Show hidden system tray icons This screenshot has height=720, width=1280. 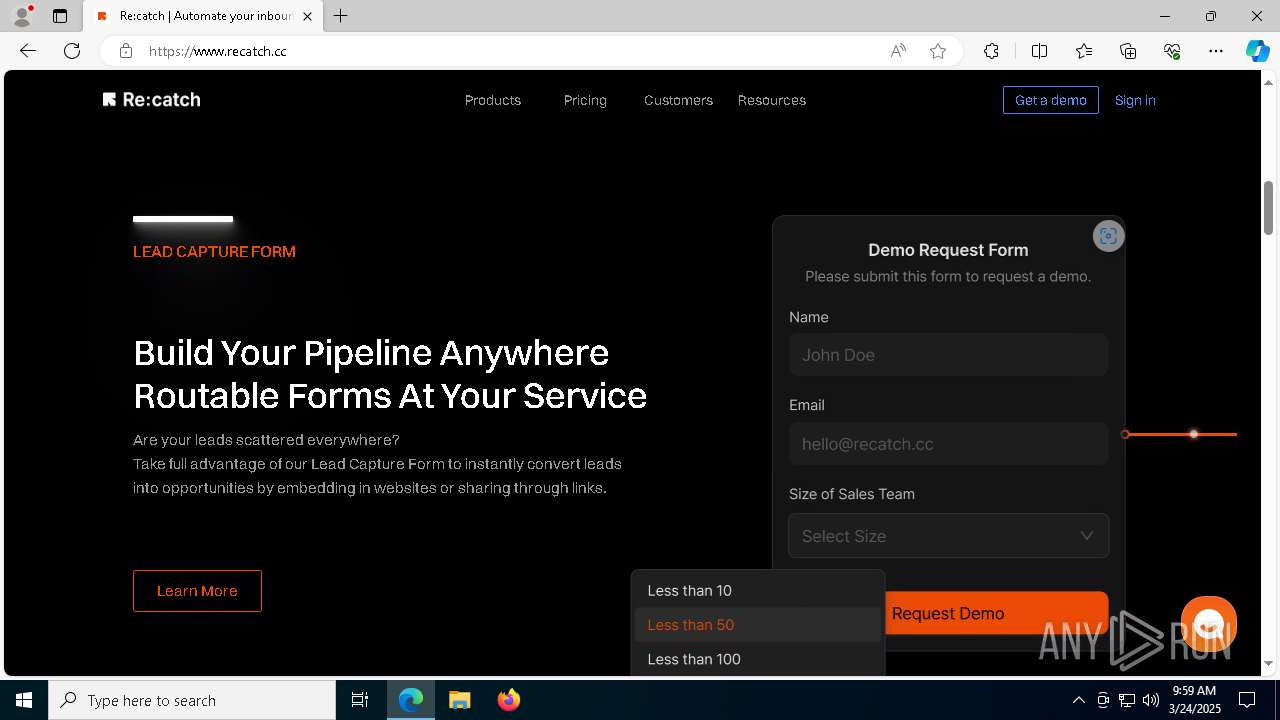(x=1078, y=700)
